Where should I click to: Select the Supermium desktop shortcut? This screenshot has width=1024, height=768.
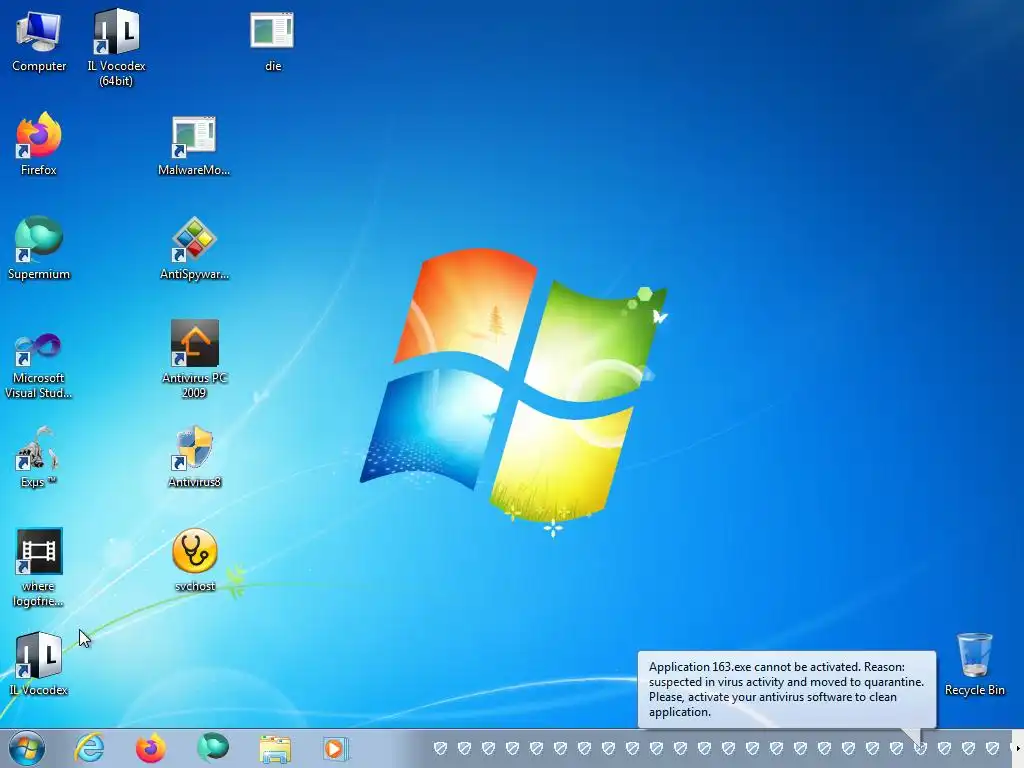coord(39,248)
